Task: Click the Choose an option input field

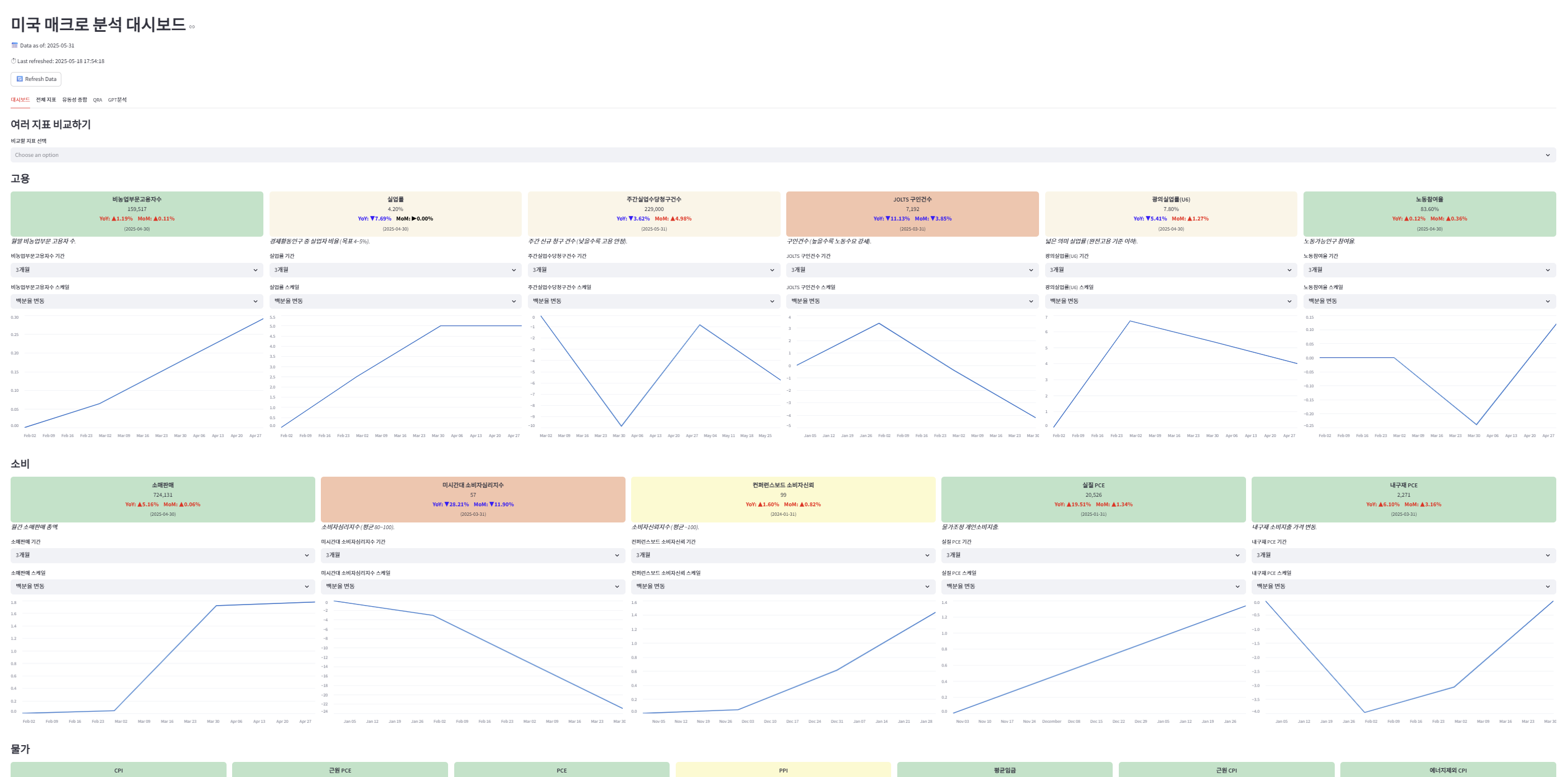Action: point(783,155)
